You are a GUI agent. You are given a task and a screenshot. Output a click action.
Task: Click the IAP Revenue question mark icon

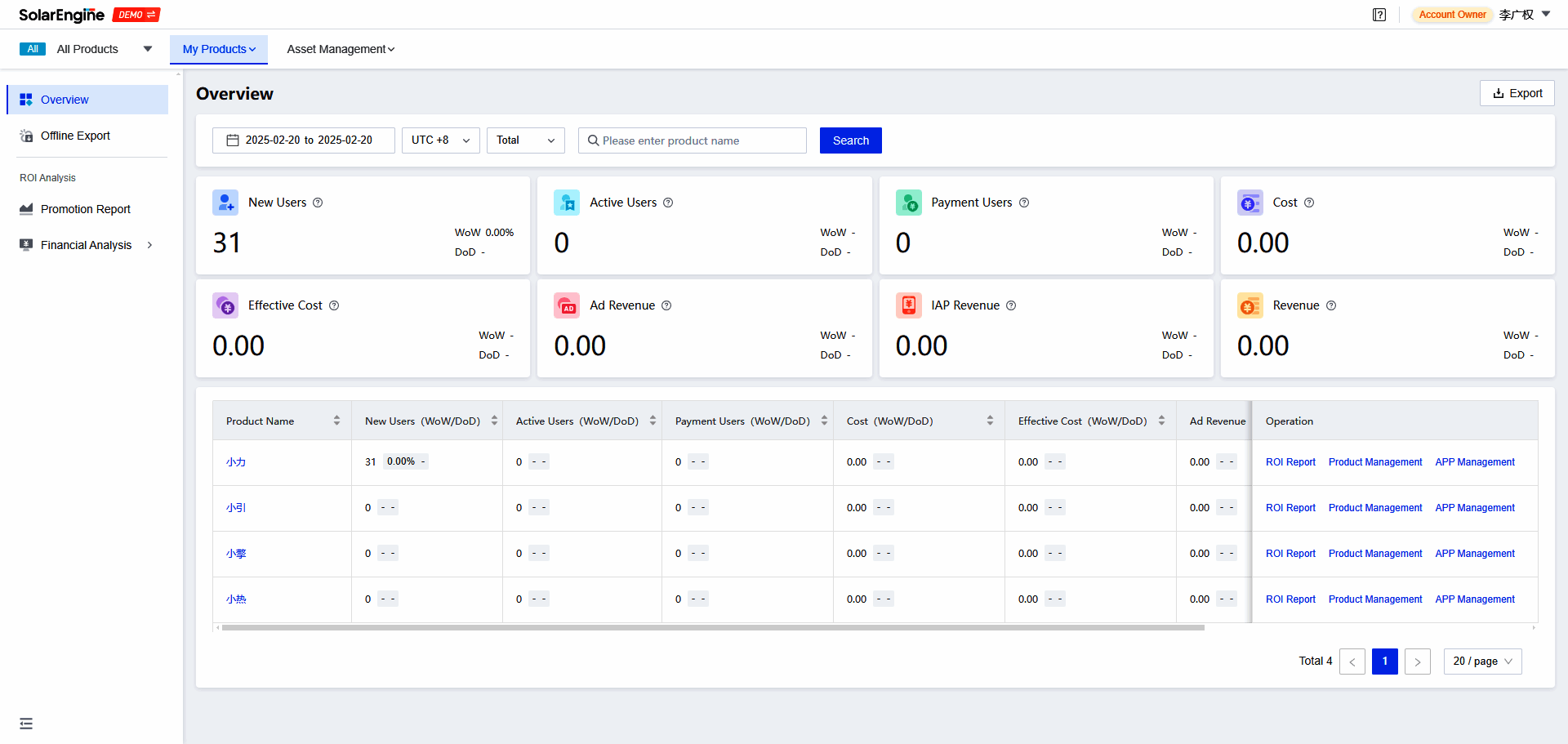click(1011, 305)
